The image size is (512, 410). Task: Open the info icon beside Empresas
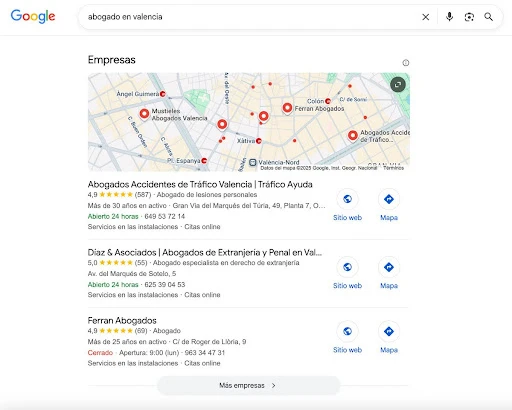point(406,63)
